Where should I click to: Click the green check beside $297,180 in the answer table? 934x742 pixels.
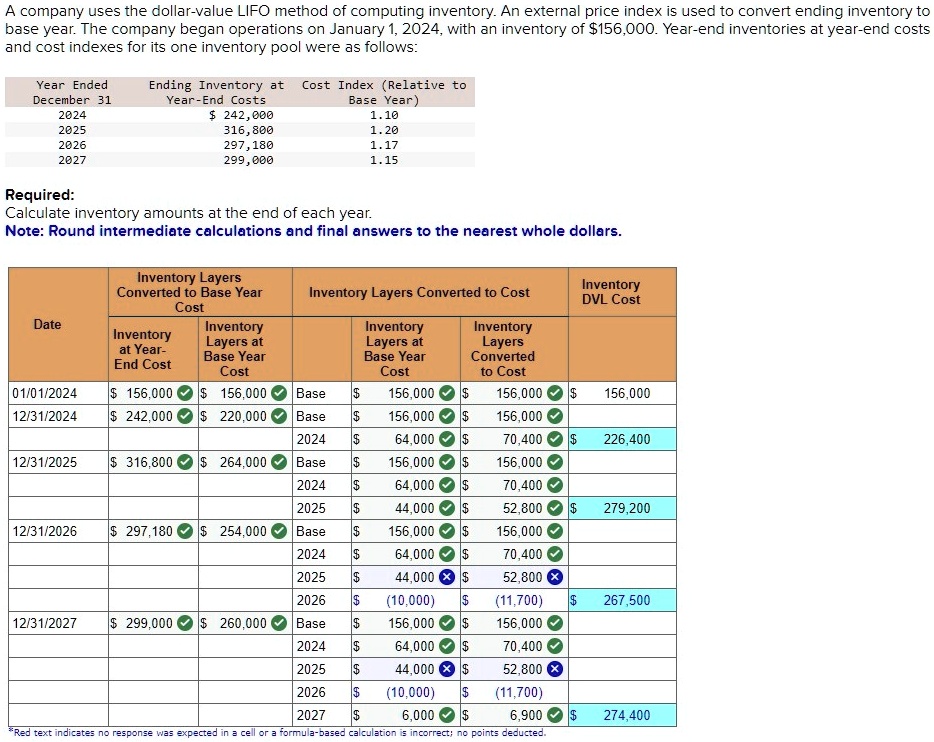186,531
